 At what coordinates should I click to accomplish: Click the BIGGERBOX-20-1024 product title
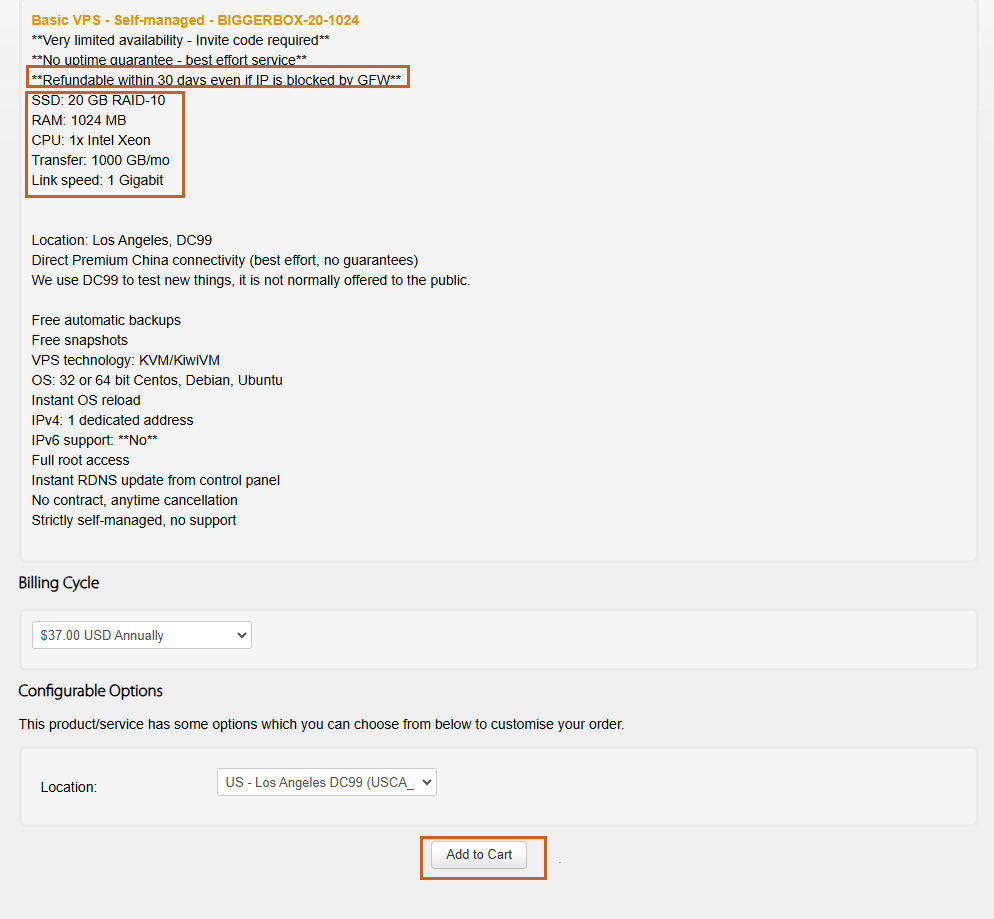[x=195, y=20]
